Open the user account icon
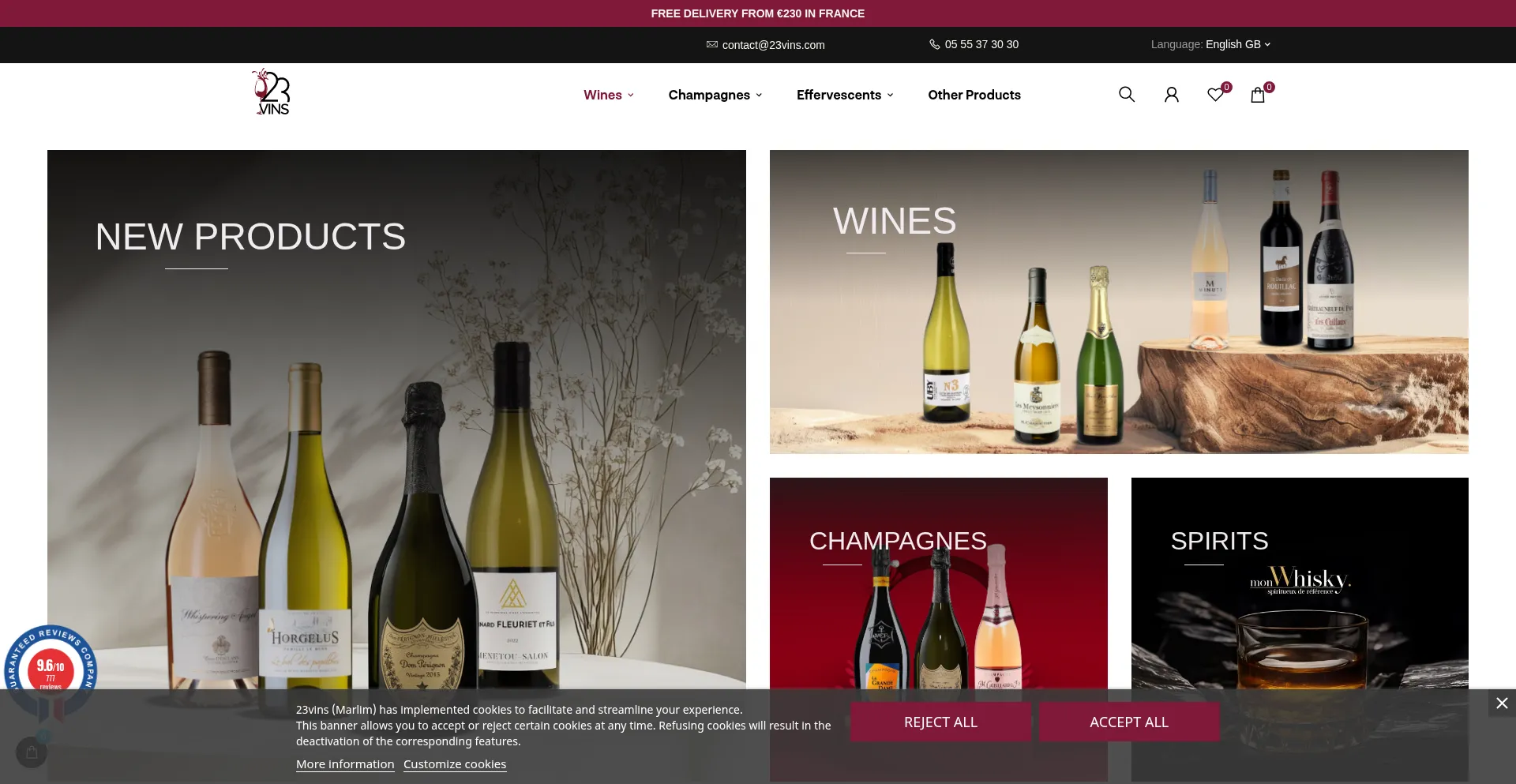Image resolution: width=1516 pixels, height=784 pixels. (x=1172, y=95)
